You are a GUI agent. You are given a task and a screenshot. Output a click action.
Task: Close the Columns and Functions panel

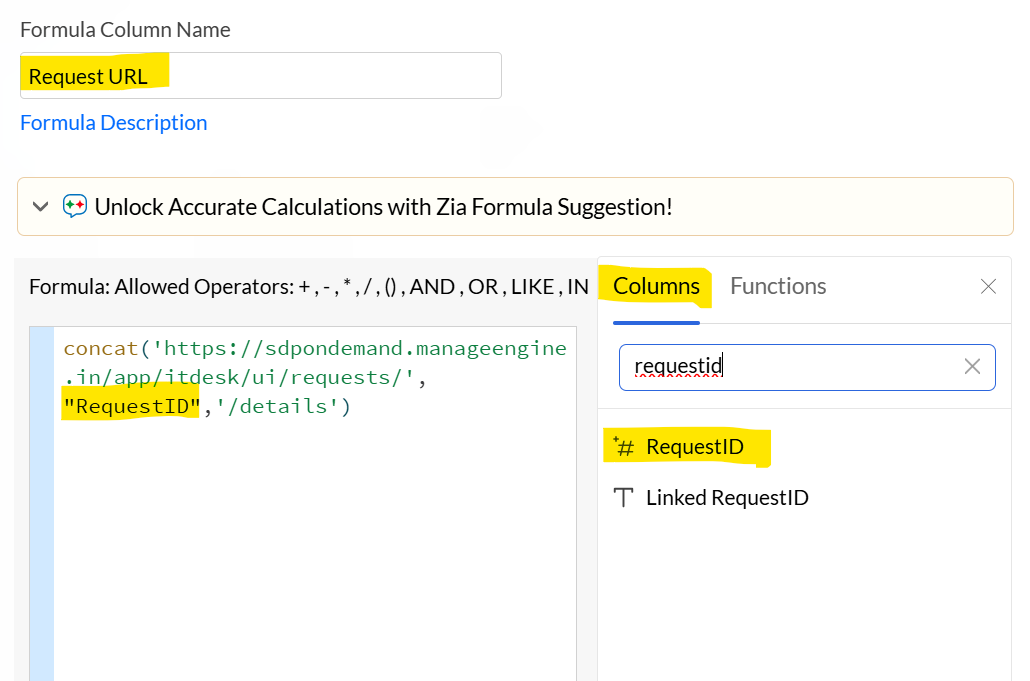point(988,287)
